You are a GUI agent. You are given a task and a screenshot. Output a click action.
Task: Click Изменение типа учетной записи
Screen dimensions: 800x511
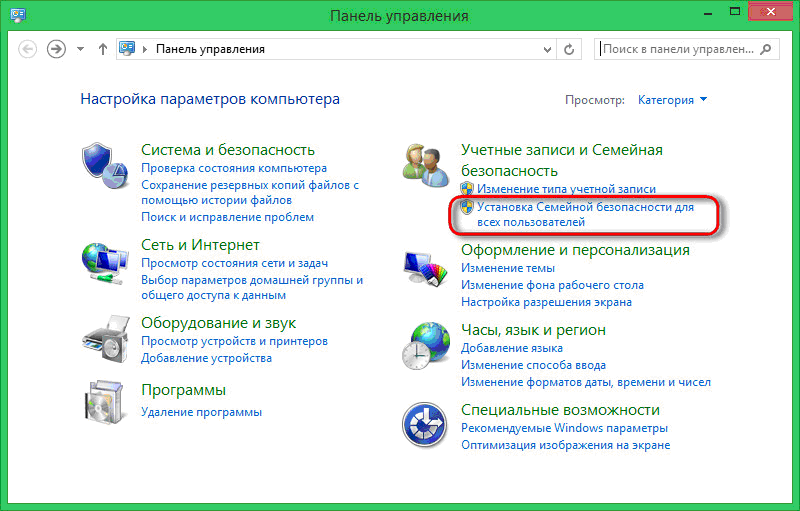pos(566,189)
